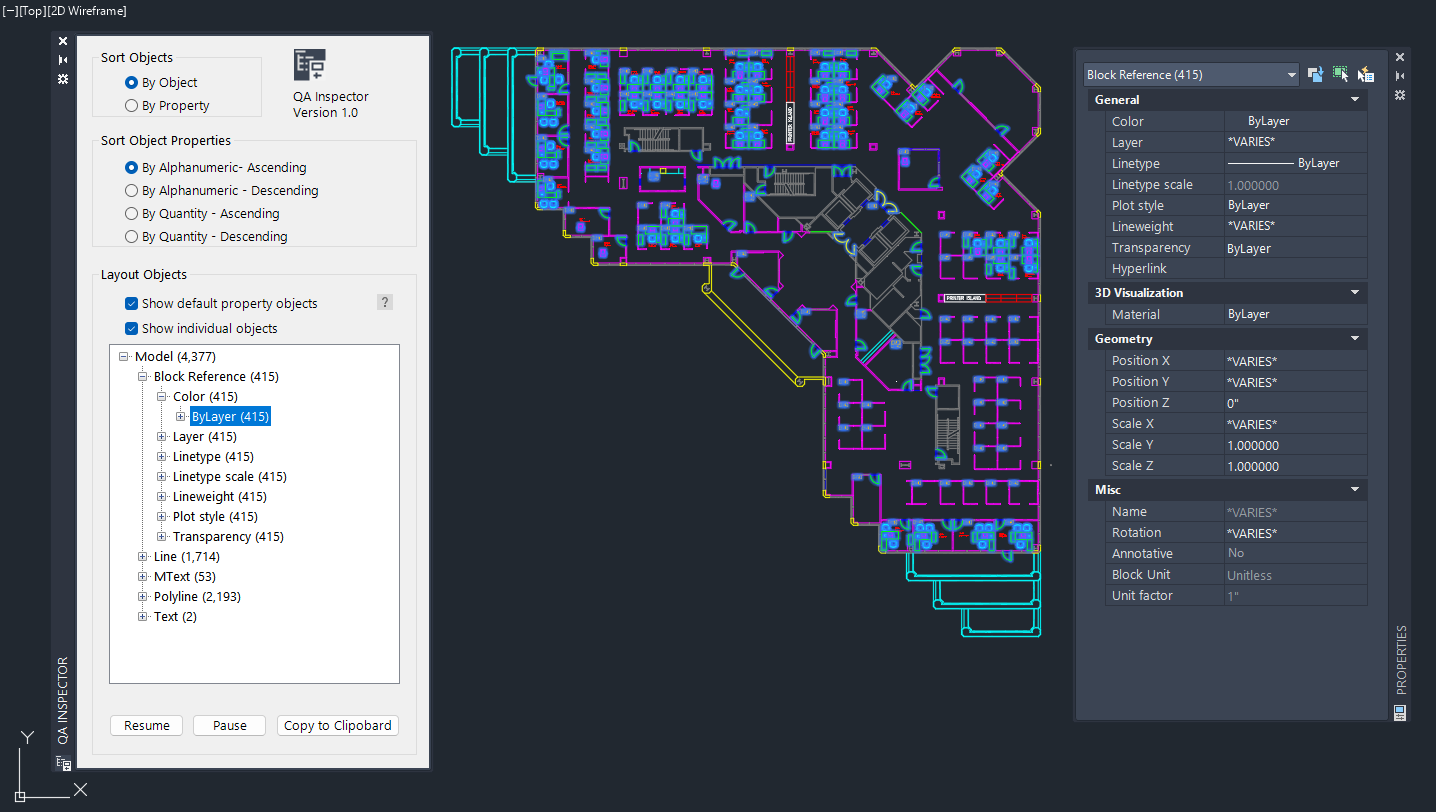The image size is (1436, 812).
Task: Choose By Alphanumeric - Descending sorting
Action: click(131, 191)
